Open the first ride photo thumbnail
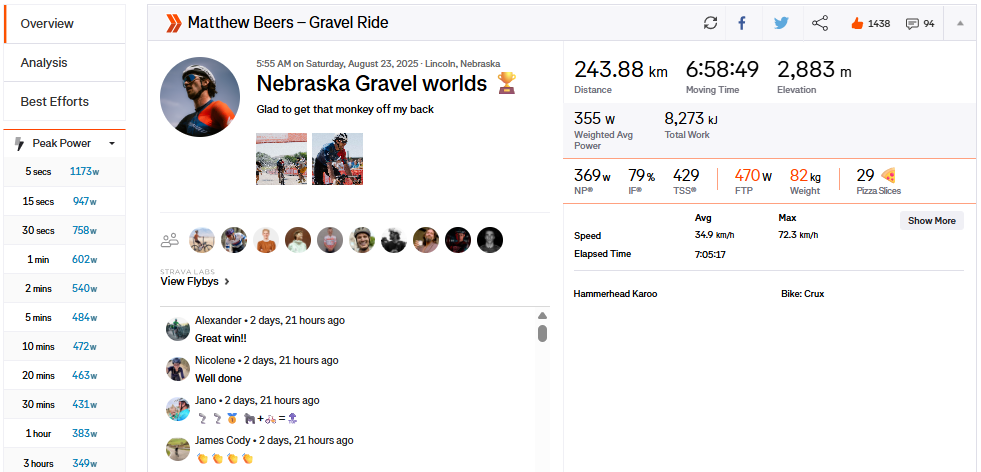981x472 pixels. coord(282,159)
